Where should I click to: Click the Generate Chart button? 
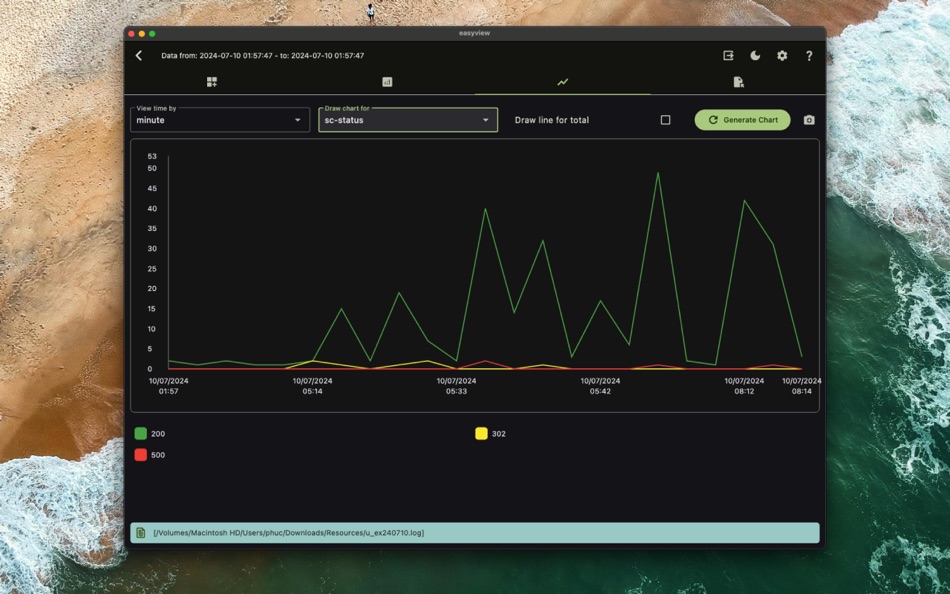[x=742, y=120]
